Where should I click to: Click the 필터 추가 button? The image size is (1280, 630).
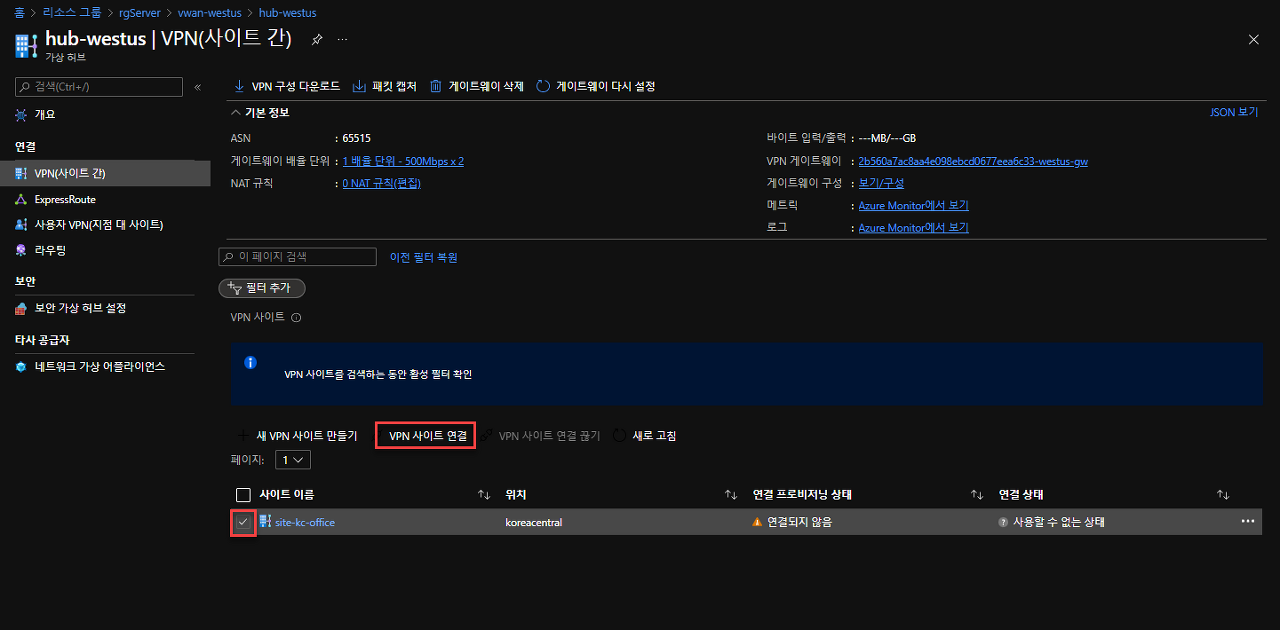[x=262, y=288]
